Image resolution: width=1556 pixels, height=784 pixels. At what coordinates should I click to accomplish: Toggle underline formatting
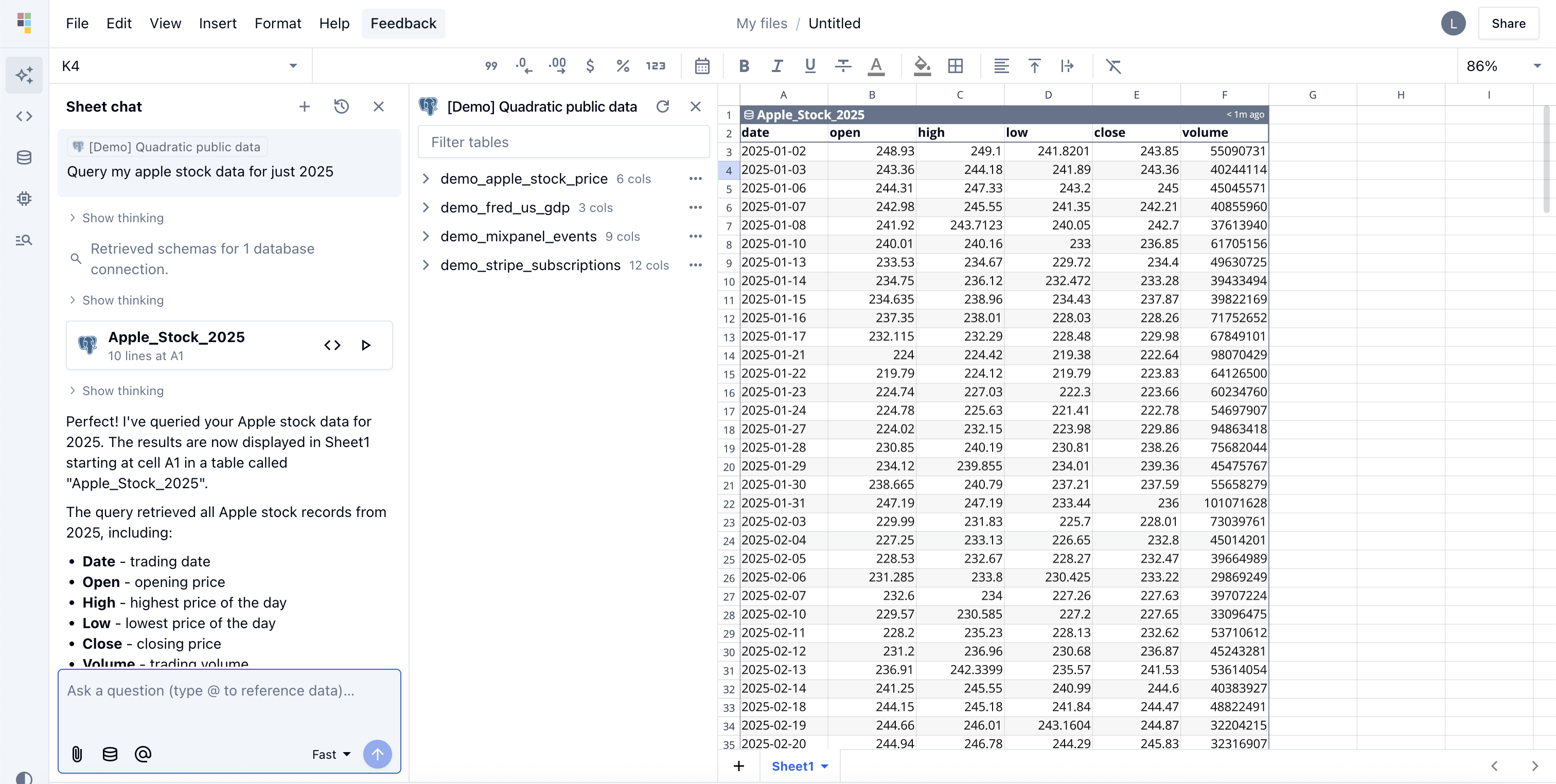809,66
